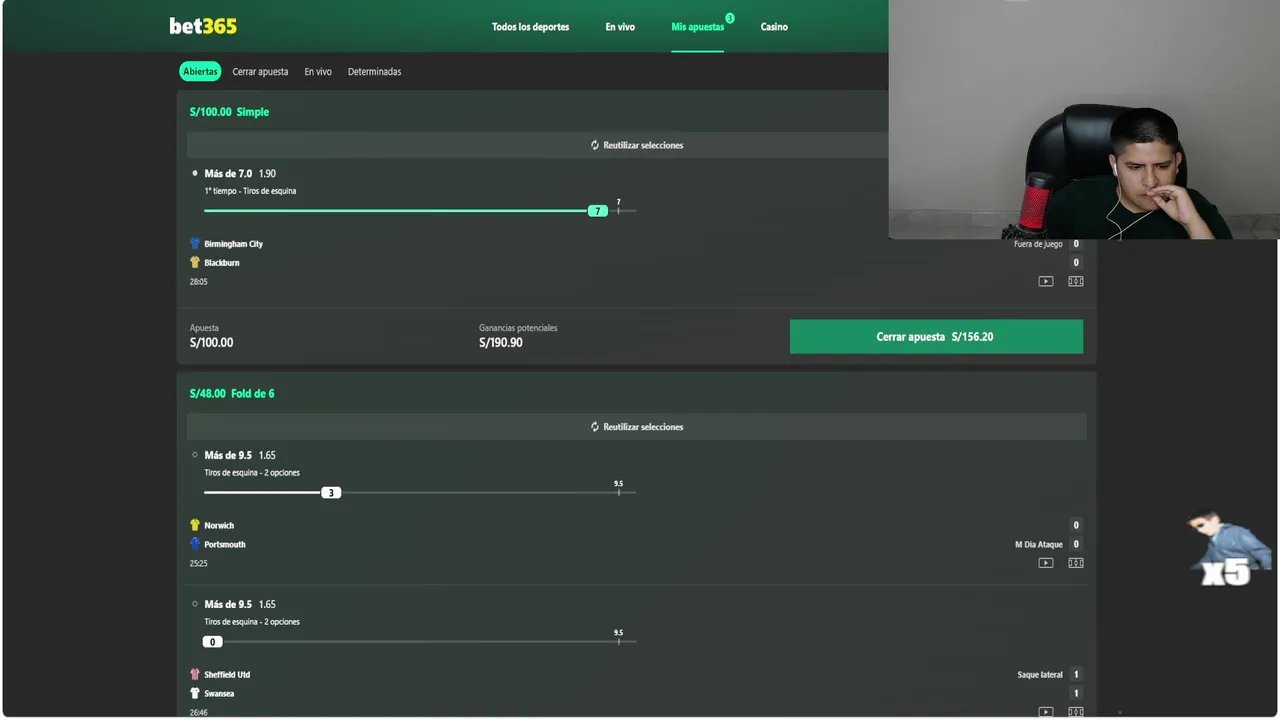Select the Cerrar apuesta filter tab

260,72
